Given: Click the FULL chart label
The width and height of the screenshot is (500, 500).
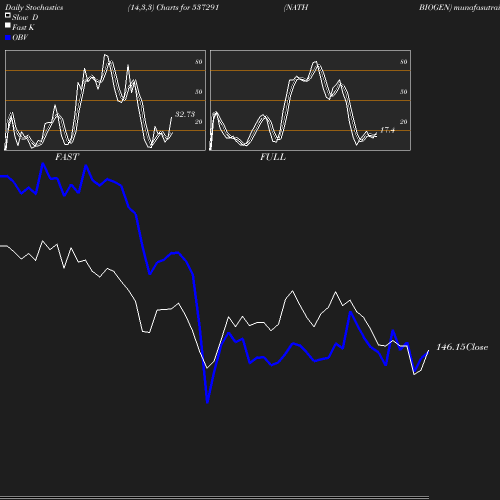Looking at the screenshot, I should 273,157.
